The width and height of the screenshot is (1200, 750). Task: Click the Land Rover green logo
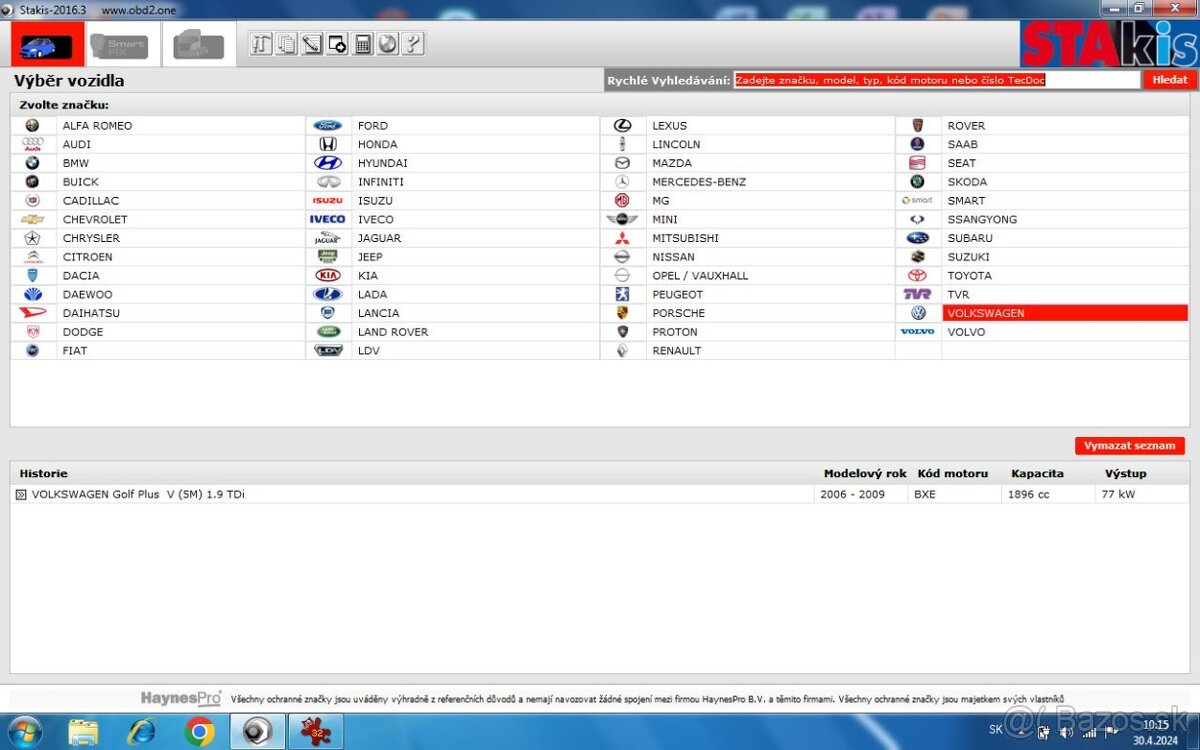[x=328, y=332]
